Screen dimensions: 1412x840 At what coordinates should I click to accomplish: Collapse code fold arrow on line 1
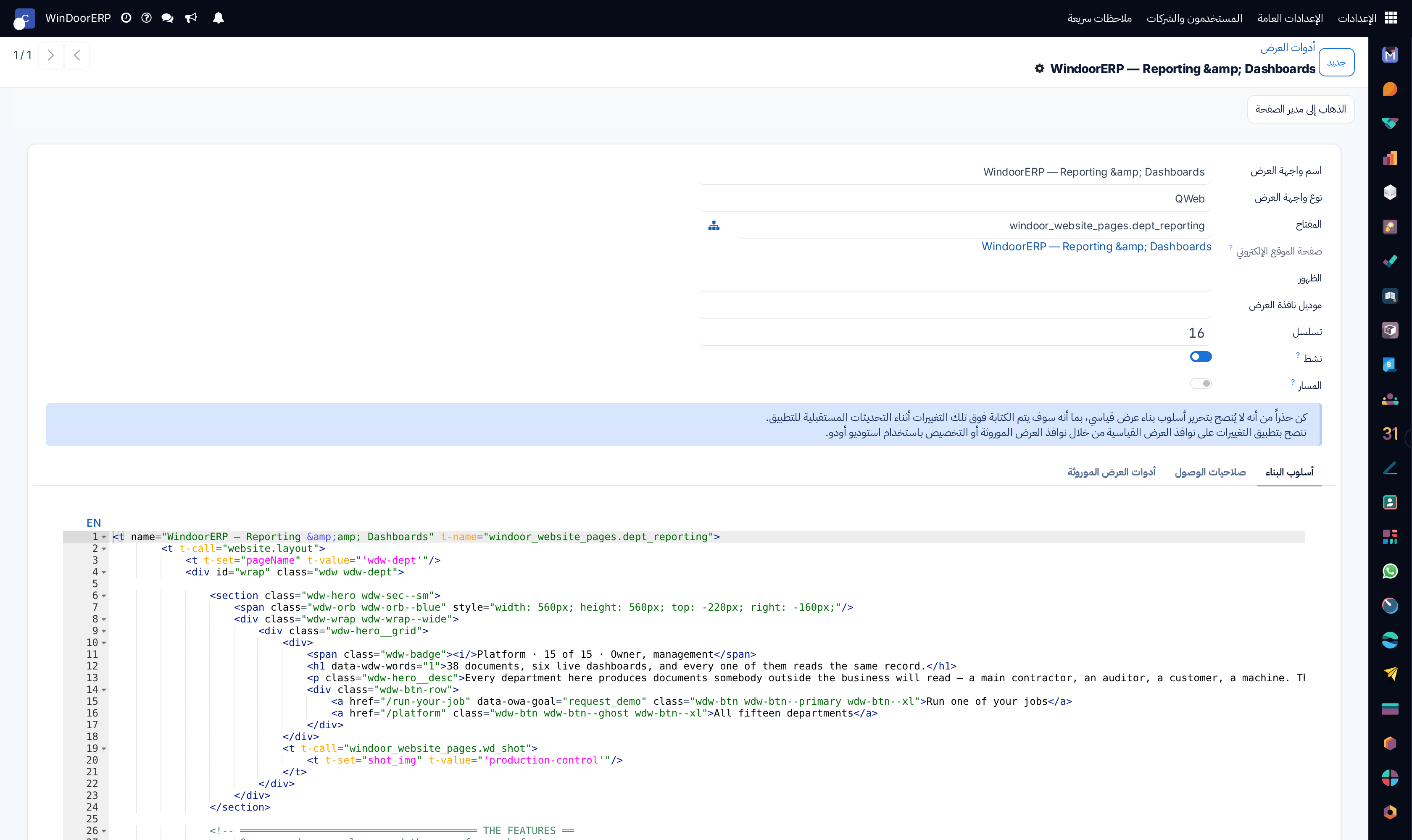104,537
